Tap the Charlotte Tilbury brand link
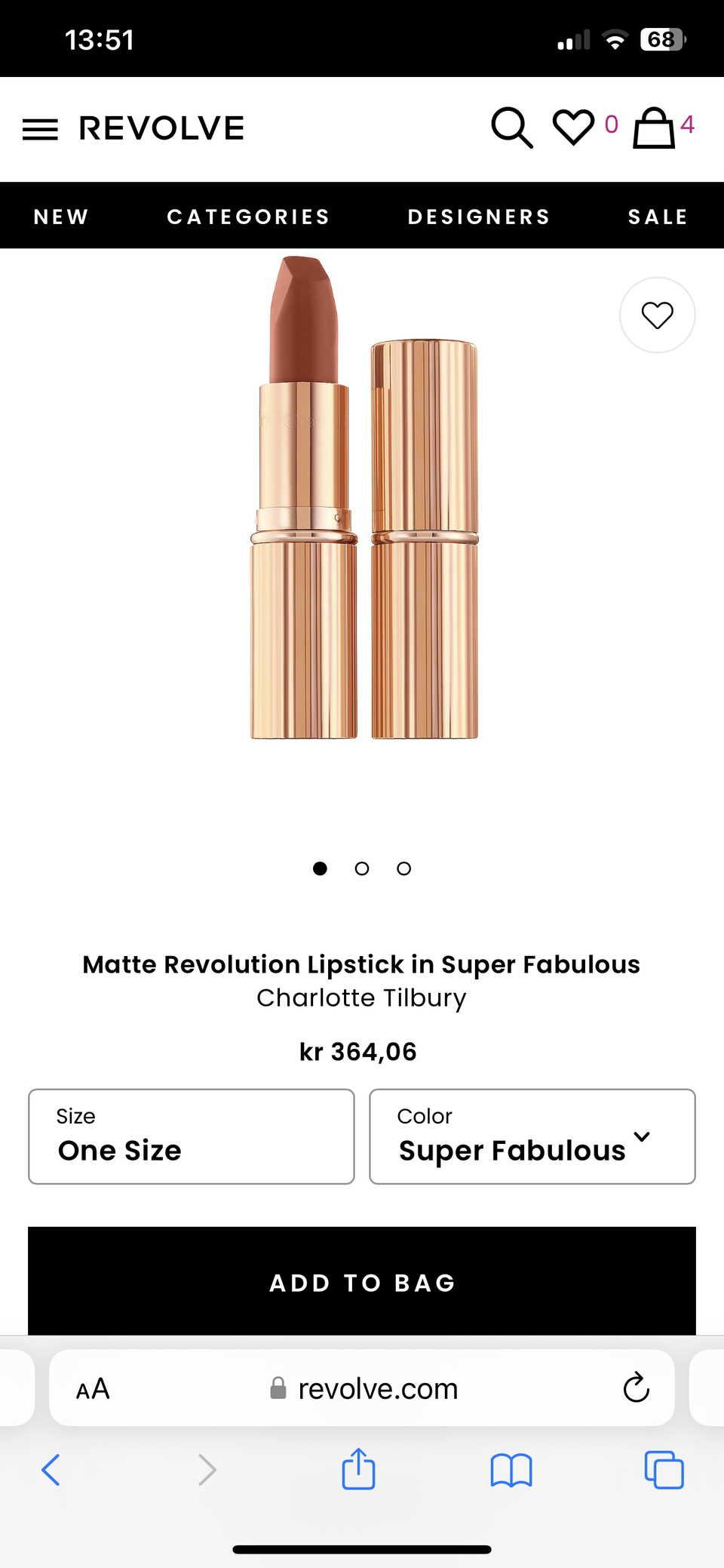Viewport: 724px width, 1568px height. pyautogui.click(x=361, y=998)
